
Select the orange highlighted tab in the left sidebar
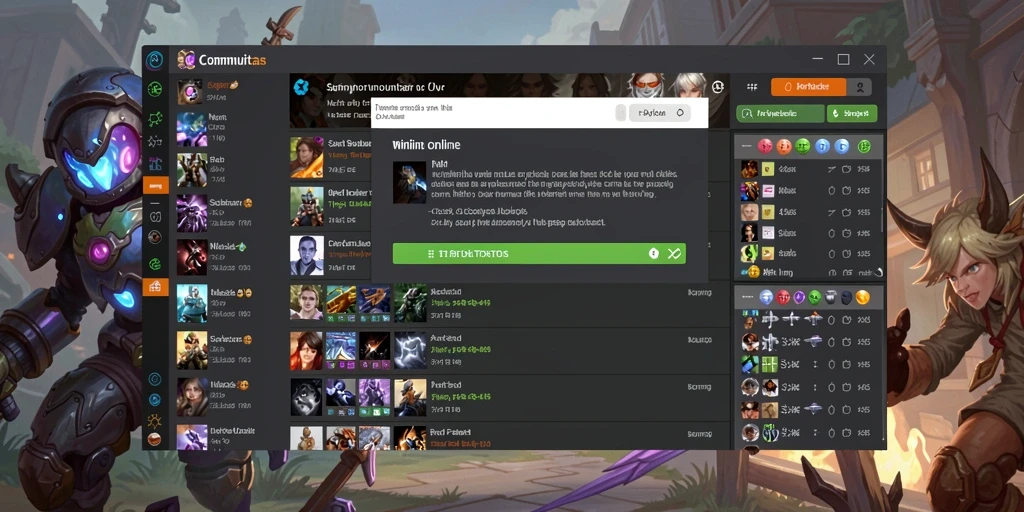(155, 185)
